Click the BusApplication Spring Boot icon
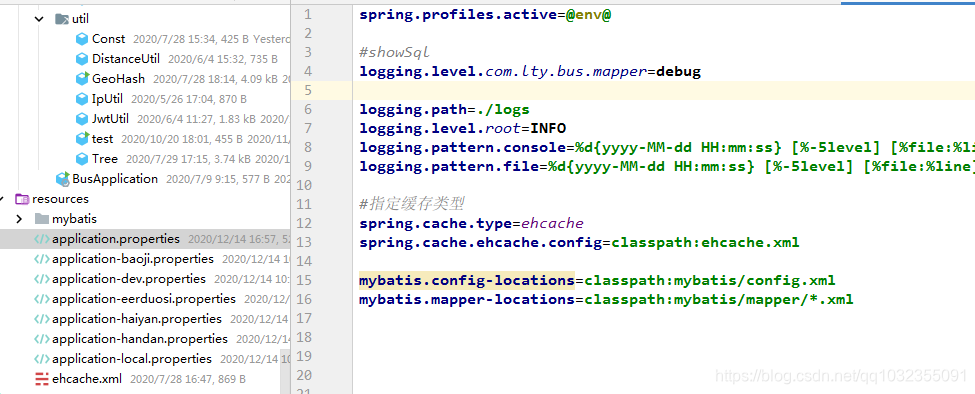The height and width of the screenshot is (394, 975). coord(62,179)
